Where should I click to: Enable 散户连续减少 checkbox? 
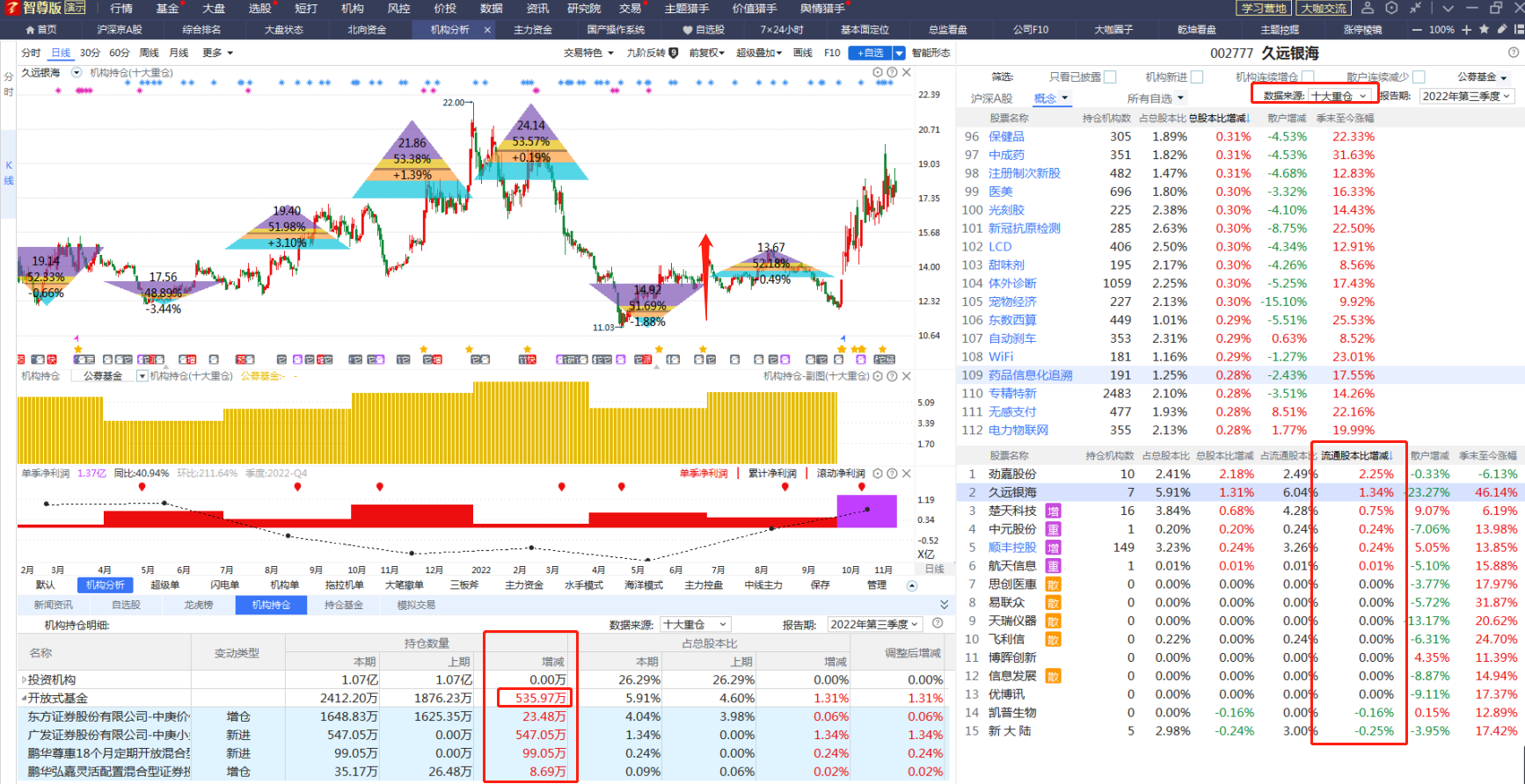[x=1419, y=77]
